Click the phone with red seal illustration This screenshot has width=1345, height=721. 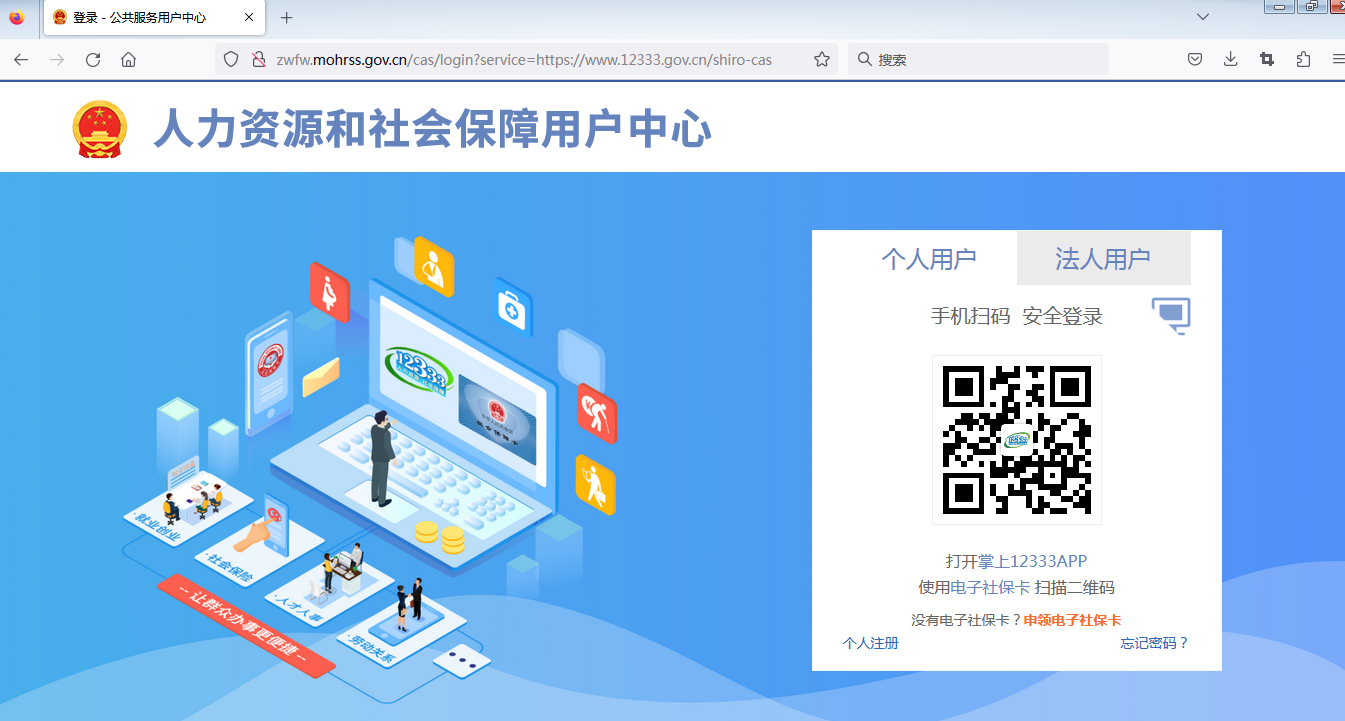tap(270, 373)
